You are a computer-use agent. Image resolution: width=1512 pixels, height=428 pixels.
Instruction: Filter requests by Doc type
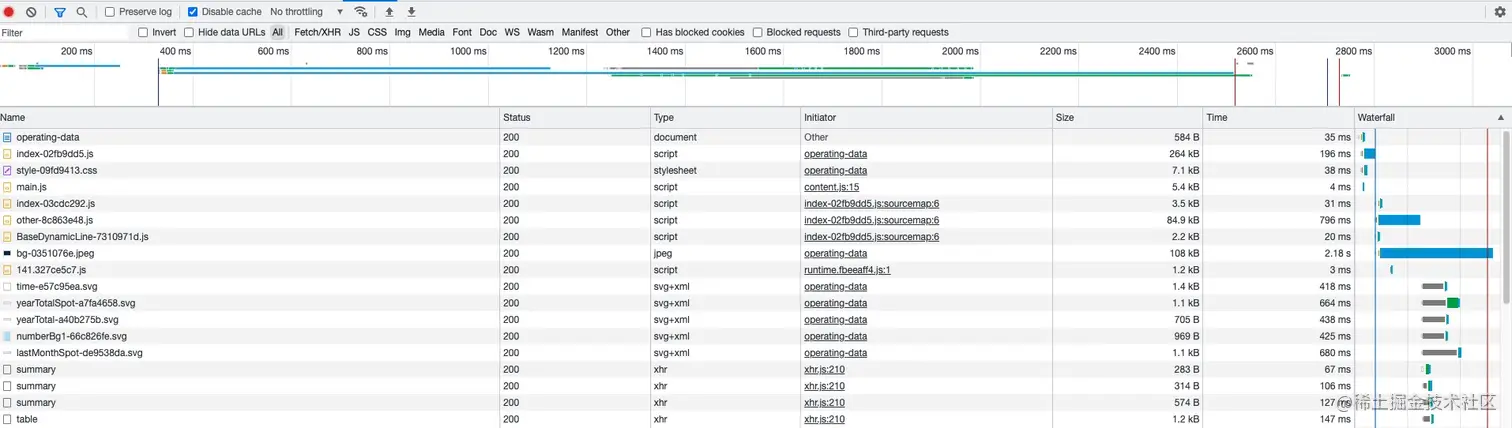coord(488,32)
